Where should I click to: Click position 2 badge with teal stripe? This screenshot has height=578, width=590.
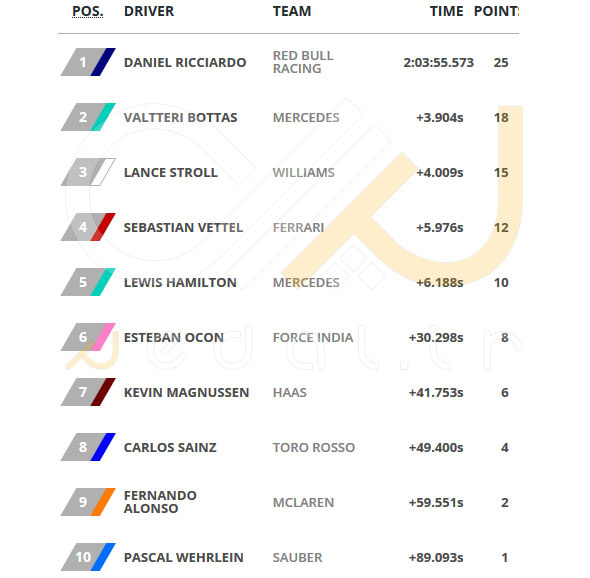point(88,117)
